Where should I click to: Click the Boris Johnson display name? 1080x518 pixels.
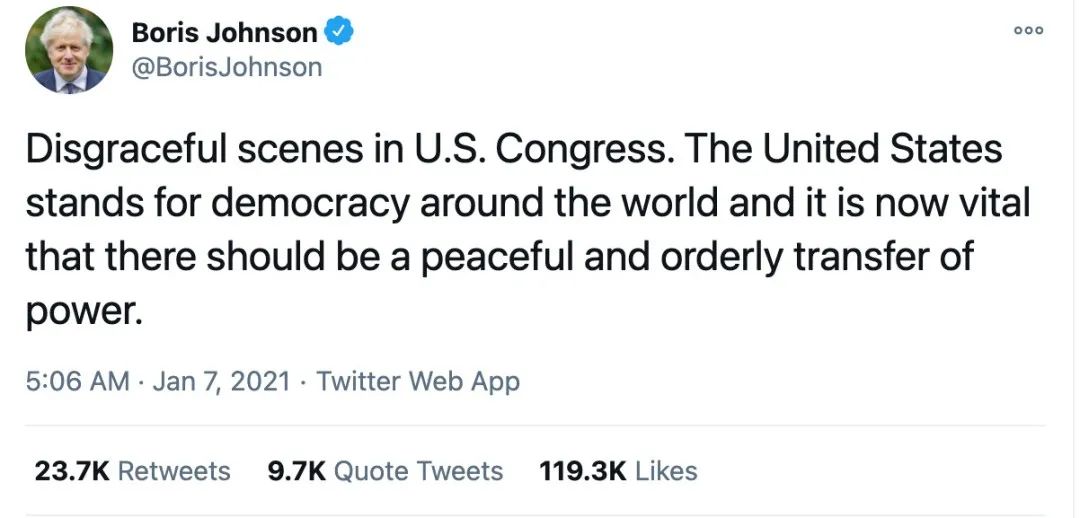224,32
